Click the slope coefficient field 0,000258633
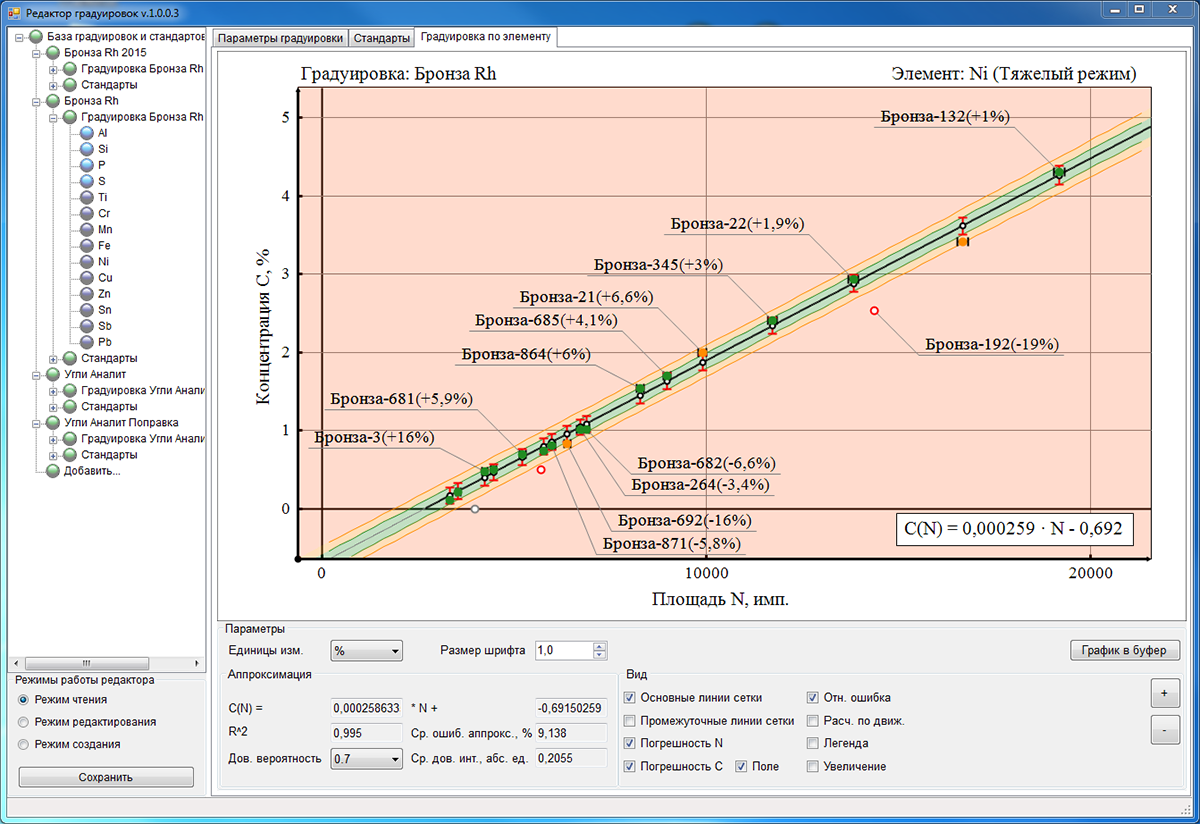The height and width of the screenshot is (824, 1200). (x=366, y=708)
